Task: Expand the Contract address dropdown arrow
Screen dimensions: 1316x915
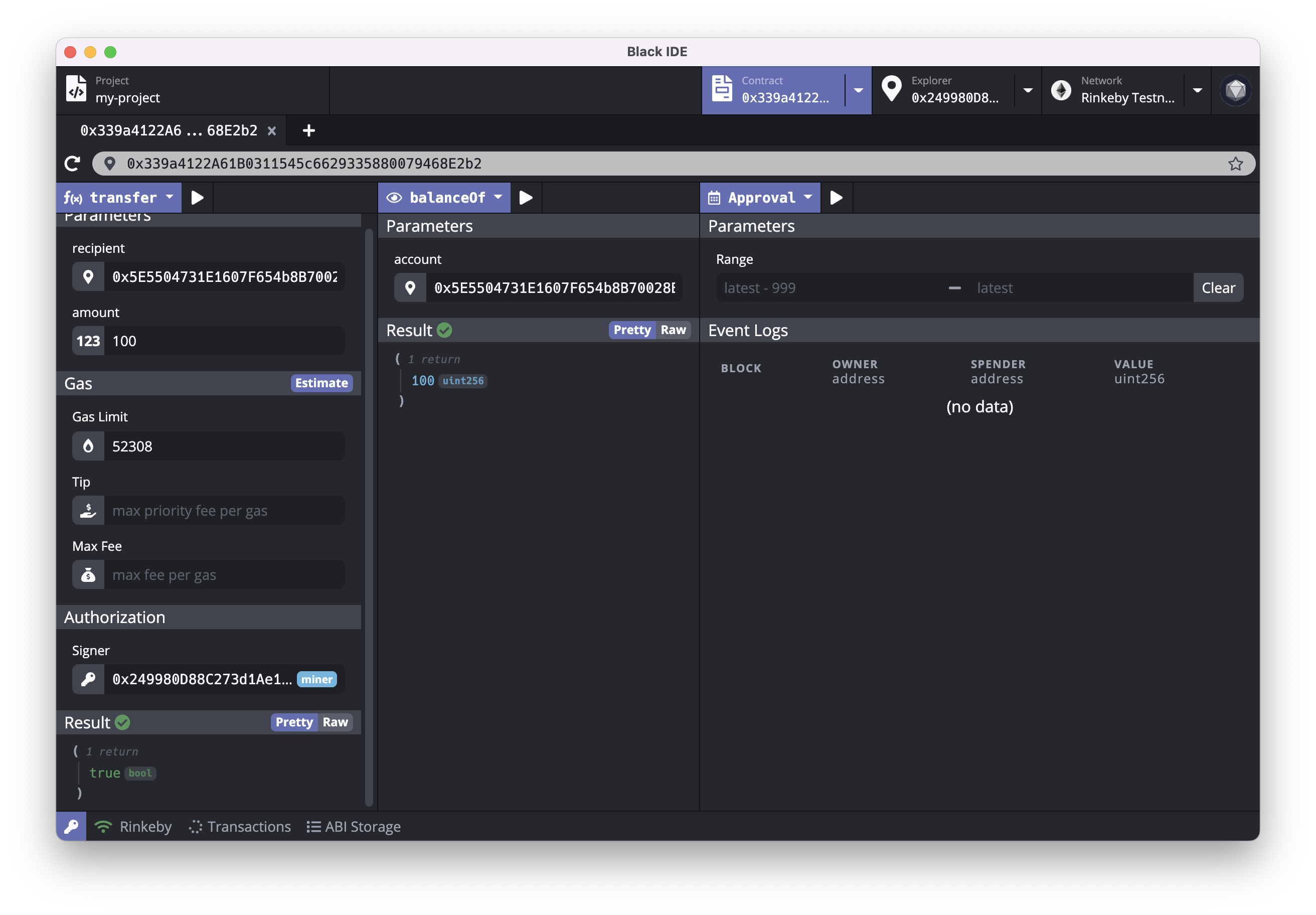Action: pyautogui.click(x=858, y=91)
